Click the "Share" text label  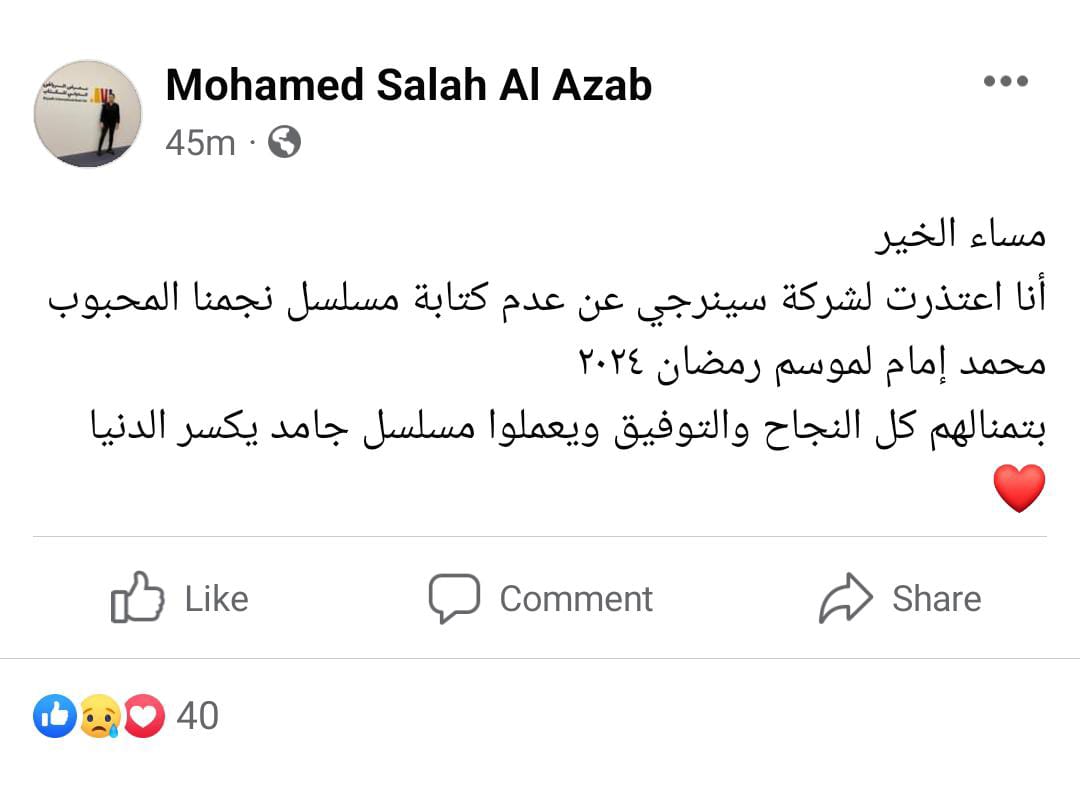[936, 599]
